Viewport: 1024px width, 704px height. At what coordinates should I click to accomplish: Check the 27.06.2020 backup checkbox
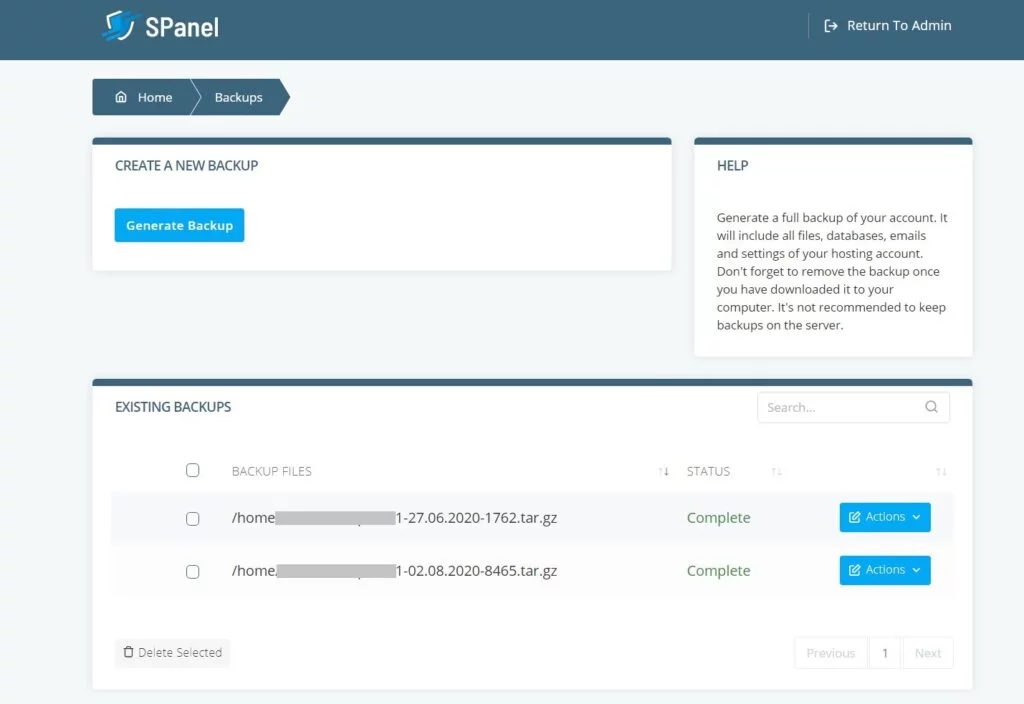pyautogui.click(x=193, y=519)
